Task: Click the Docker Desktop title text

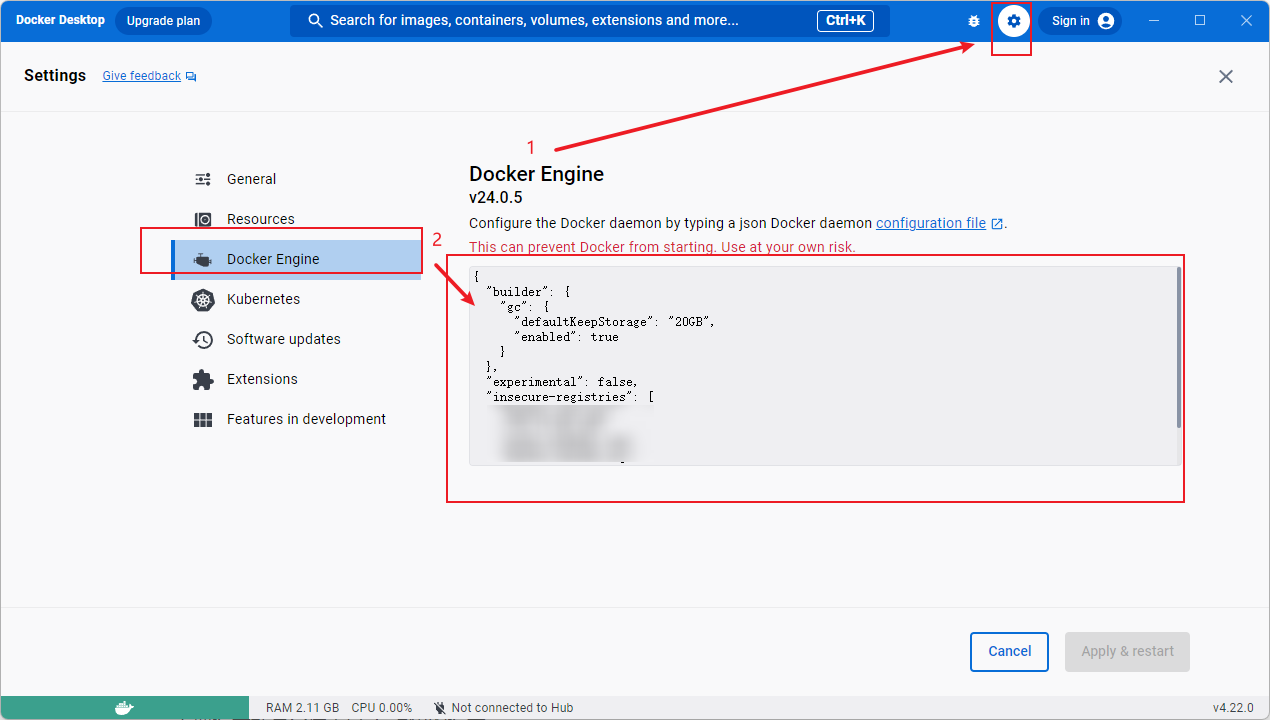Action: [x=60, y=21]
